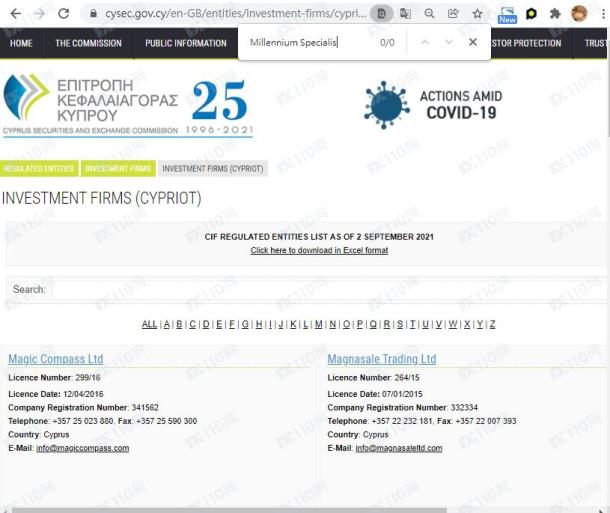Open the extension labeled New
The image size is (610, 513).
[x=507, y=15]
